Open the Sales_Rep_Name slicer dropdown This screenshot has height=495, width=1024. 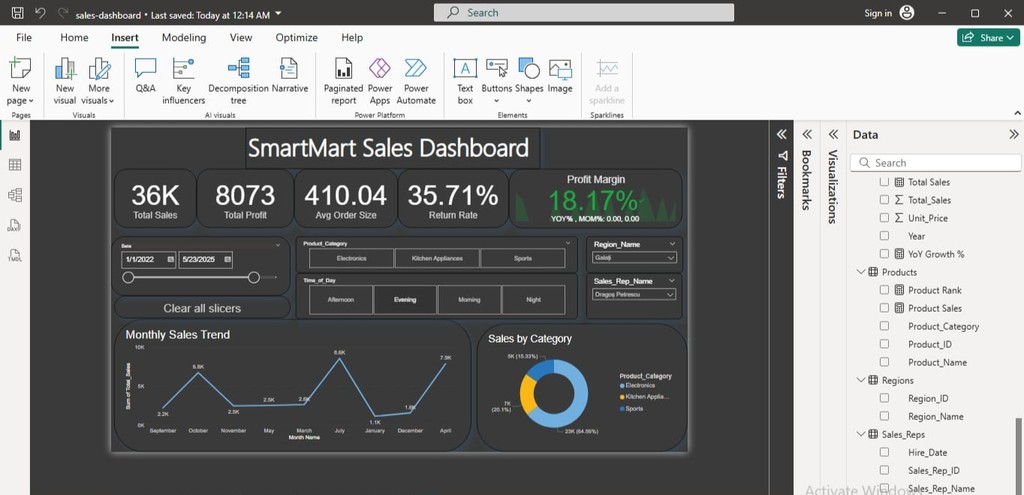click(x=670, y=295)
